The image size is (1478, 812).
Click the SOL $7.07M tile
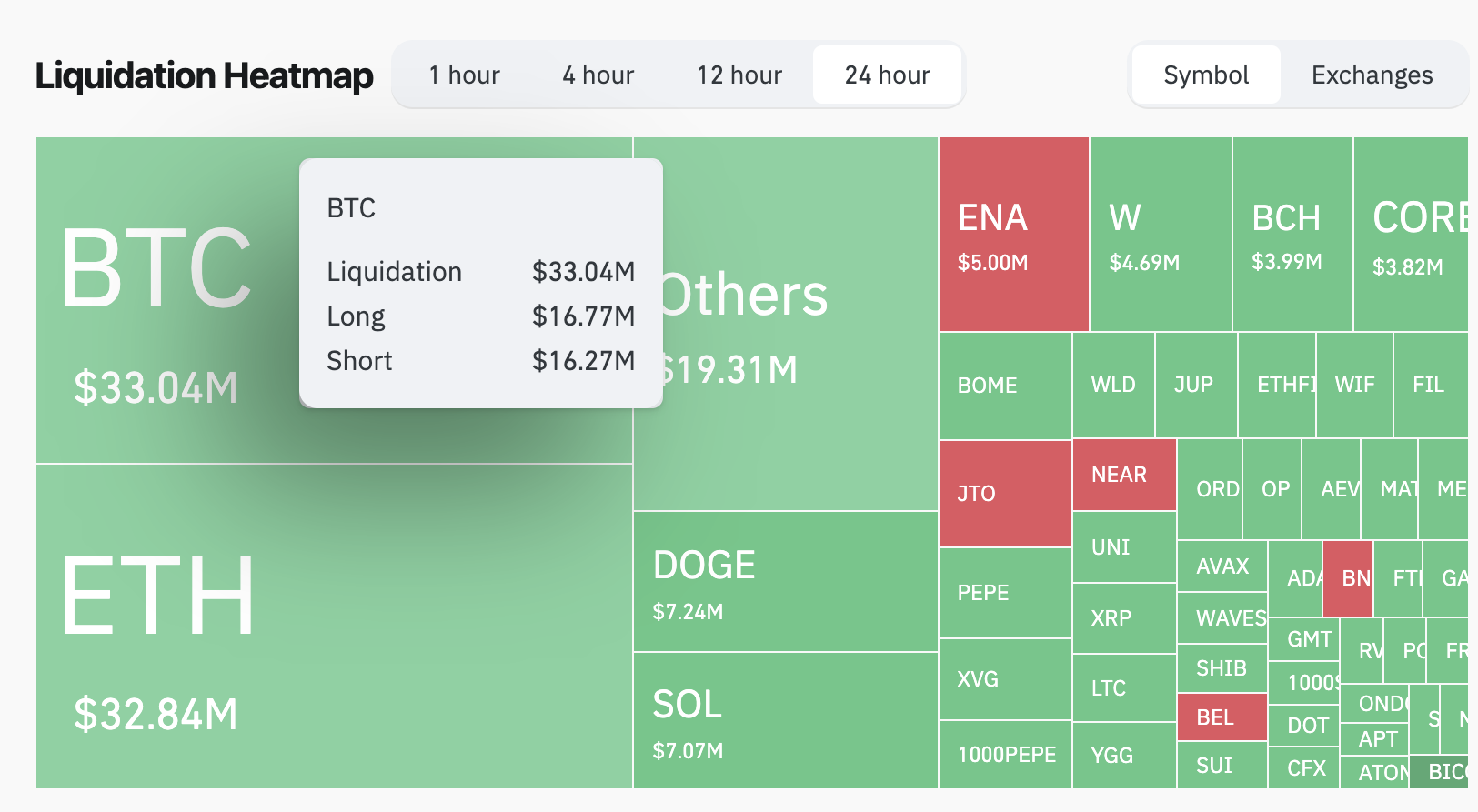tap(785, 720)
